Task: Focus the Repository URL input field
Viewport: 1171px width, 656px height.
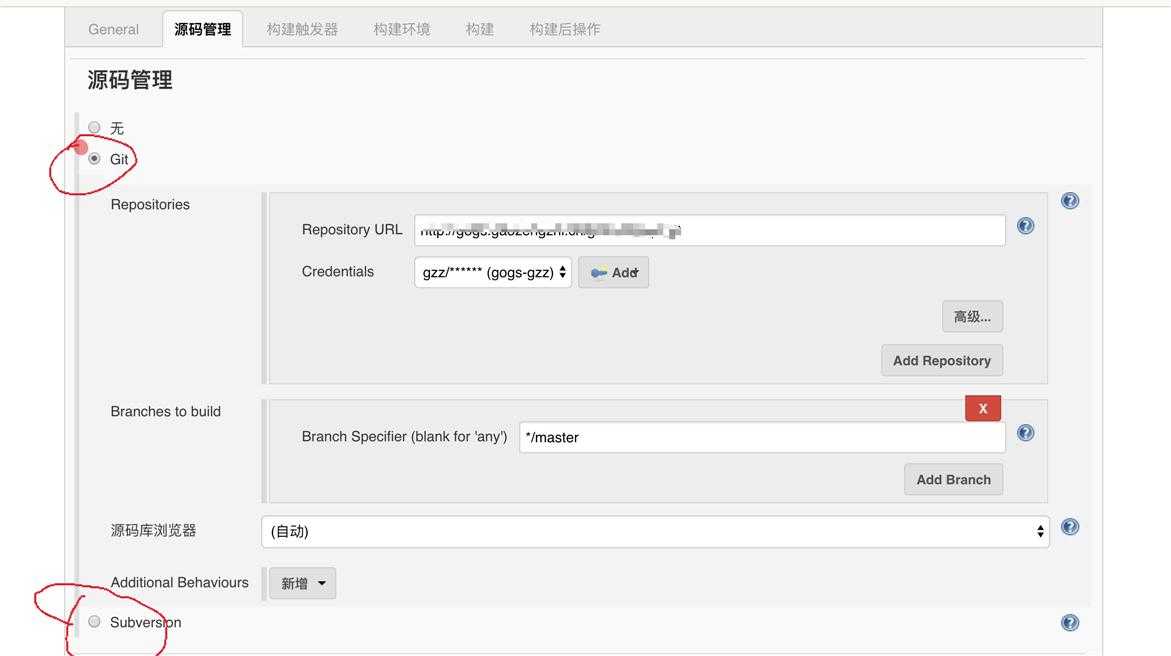Action: (x=709, y=230)
